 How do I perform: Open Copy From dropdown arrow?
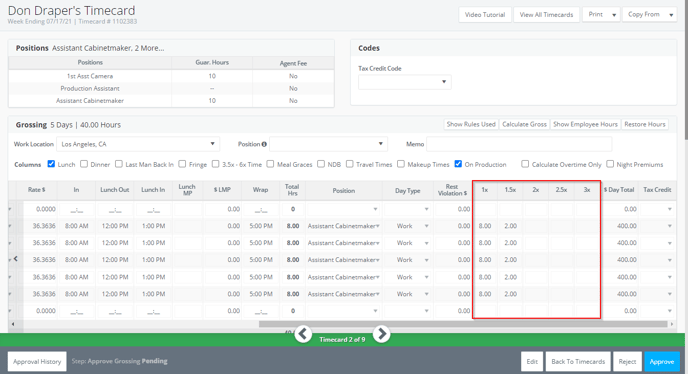[x=671, y=14]
